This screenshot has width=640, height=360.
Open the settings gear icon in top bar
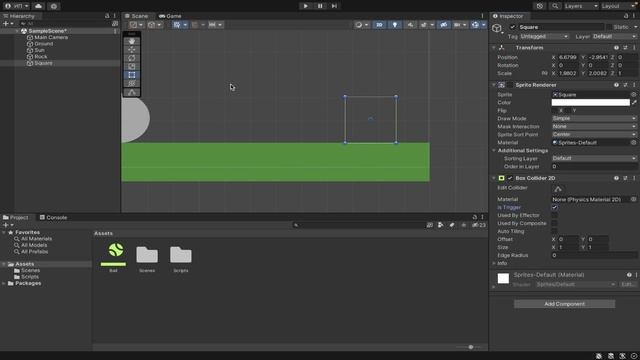click(53, 6)
